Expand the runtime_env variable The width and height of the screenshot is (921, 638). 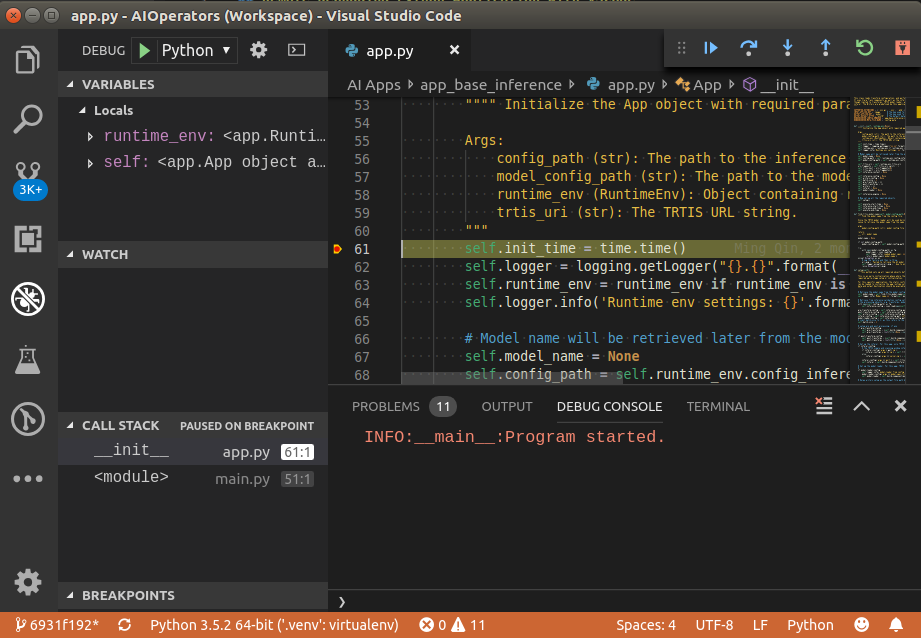click(x=90, y=136)
